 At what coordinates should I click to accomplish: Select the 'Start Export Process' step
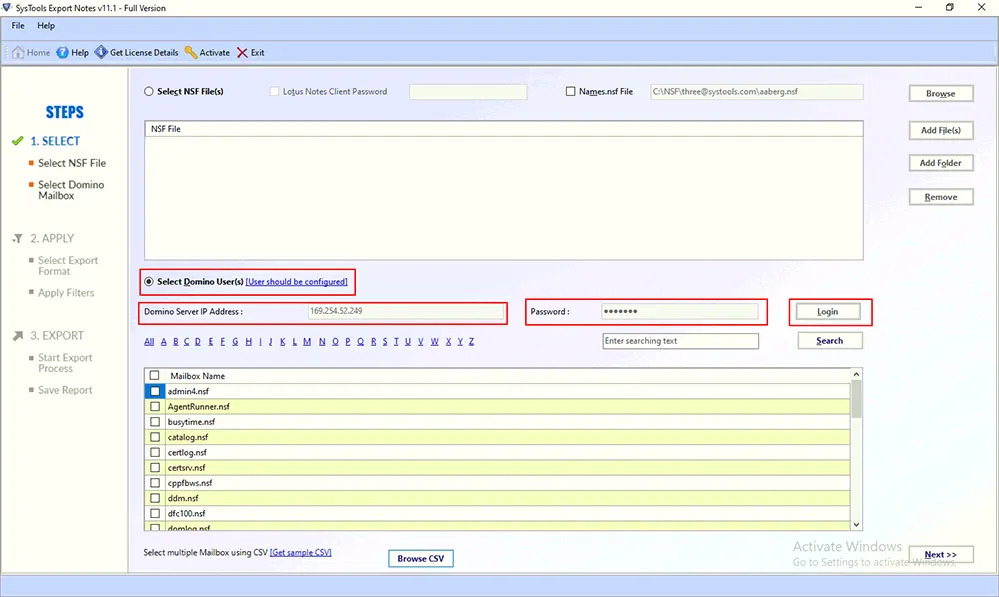pos(65,363)
